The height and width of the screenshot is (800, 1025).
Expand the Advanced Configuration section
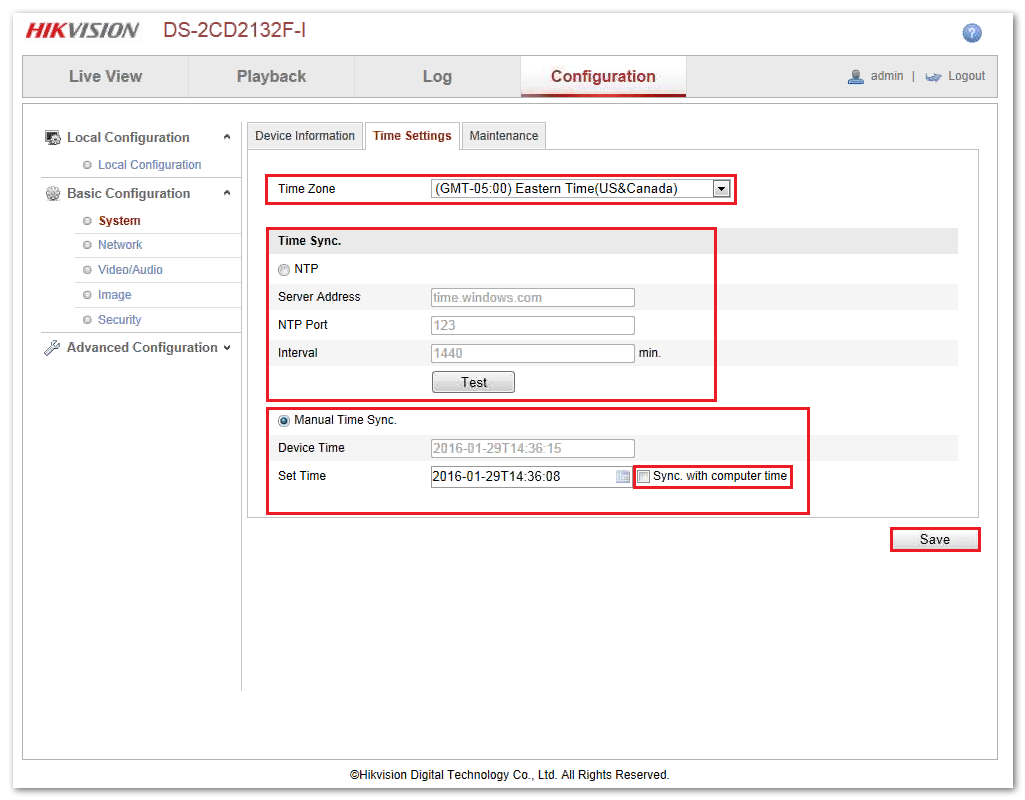point(227,348)
